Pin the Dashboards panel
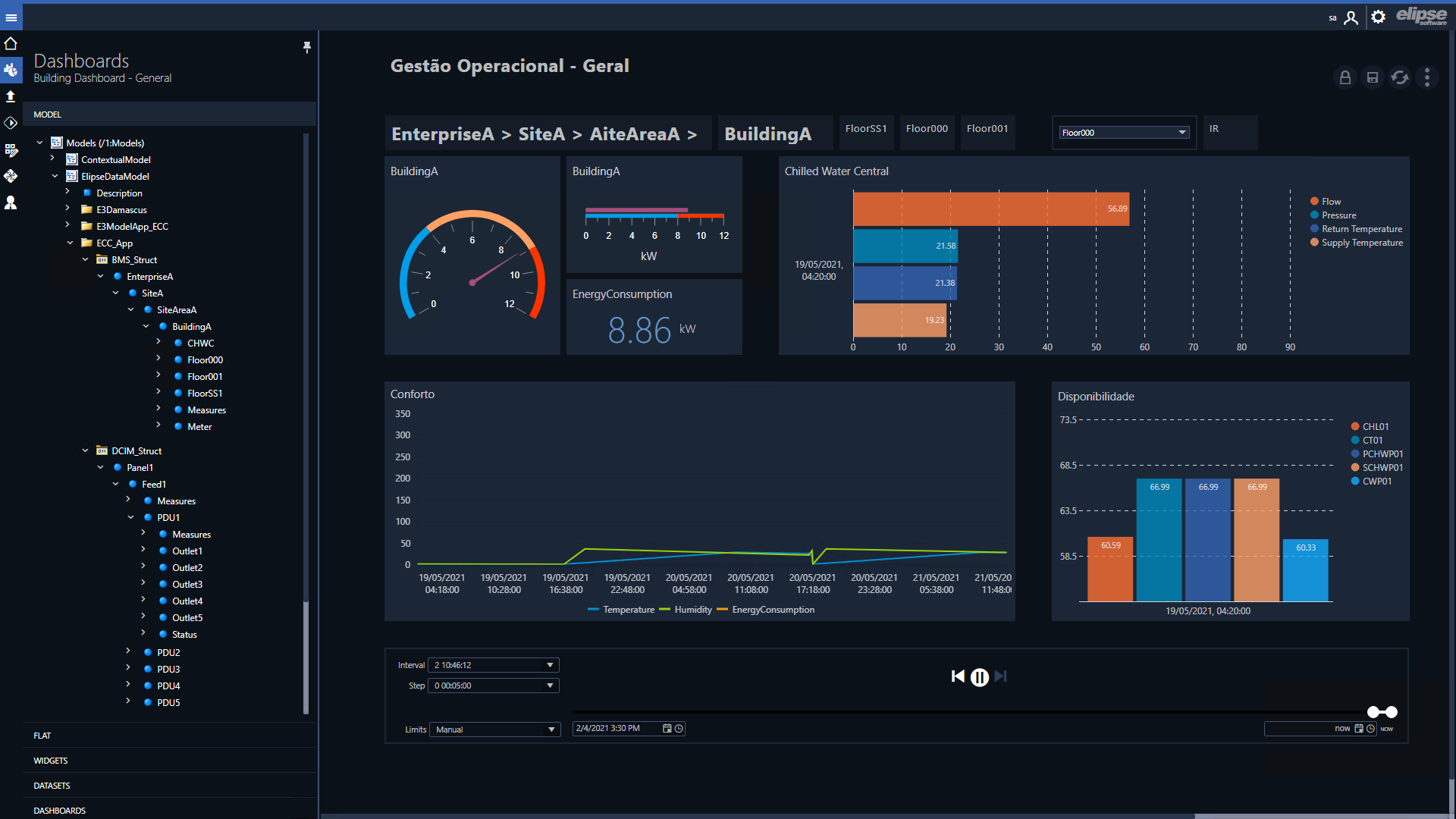 pyautogui.click(x=307, y=47)
